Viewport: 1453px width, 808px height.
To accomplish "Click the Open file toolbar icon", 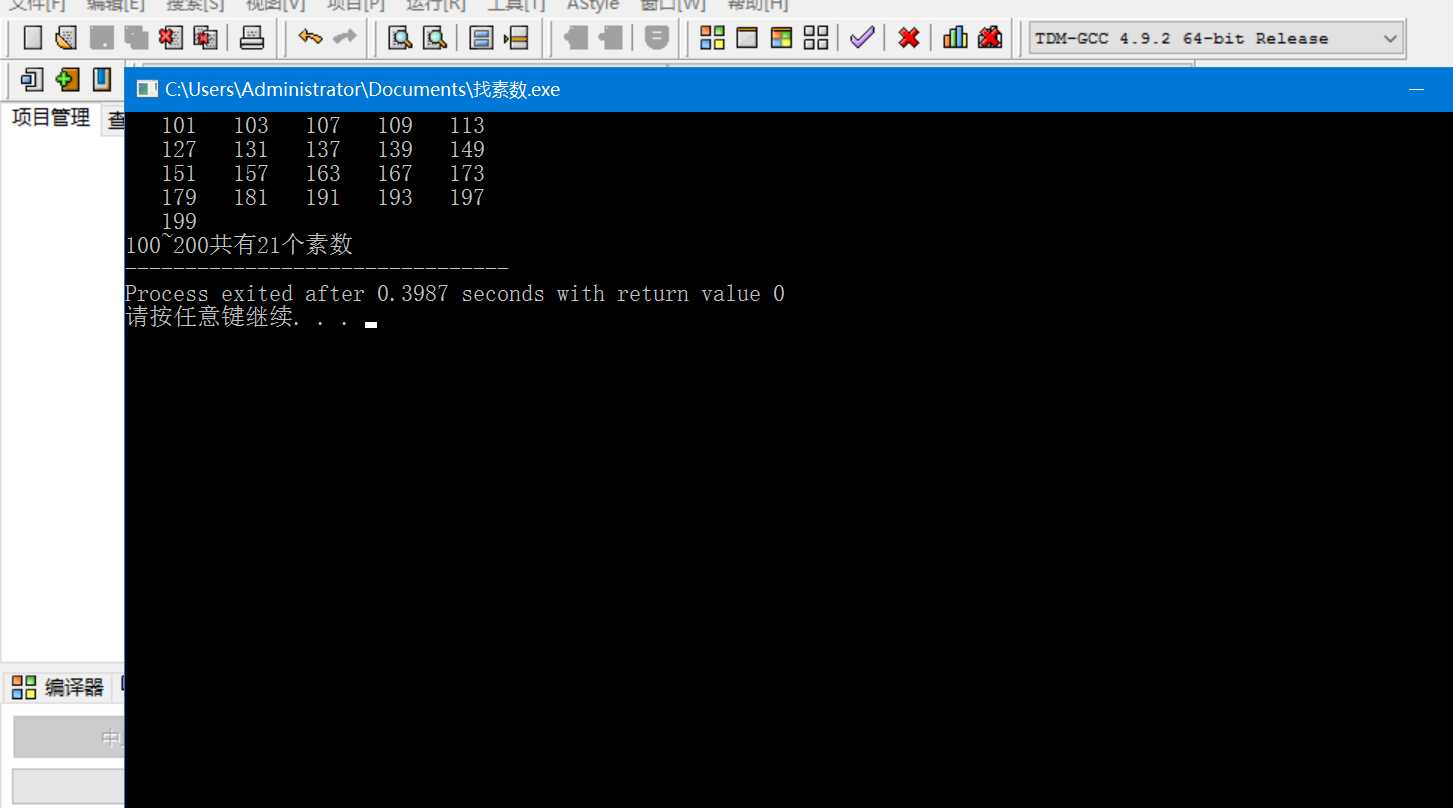I will pyautogui.click(x=66, y=38).
